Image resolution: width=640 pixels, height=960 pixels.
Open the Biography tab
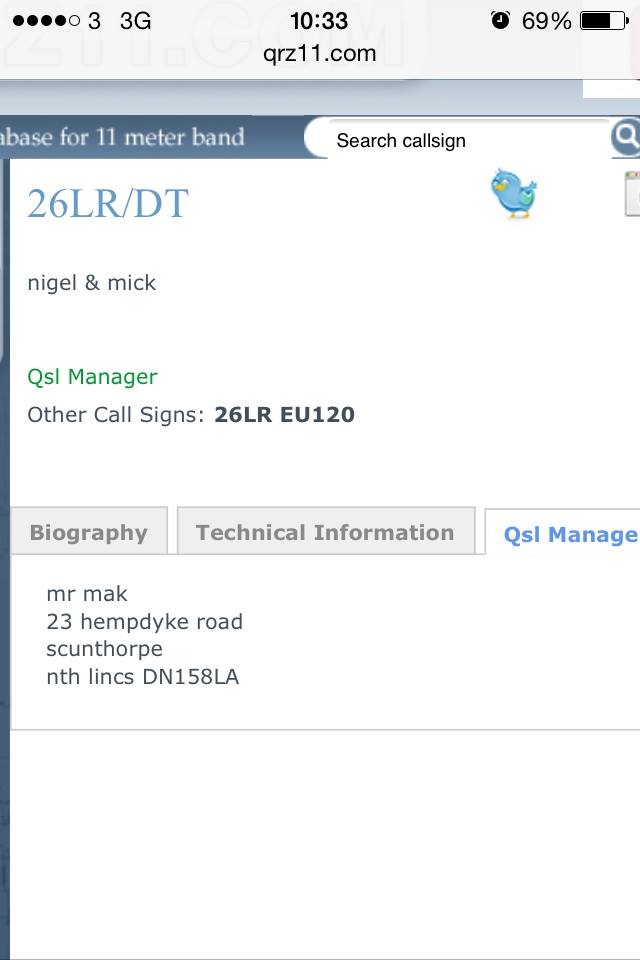click(x=88, y=532)
